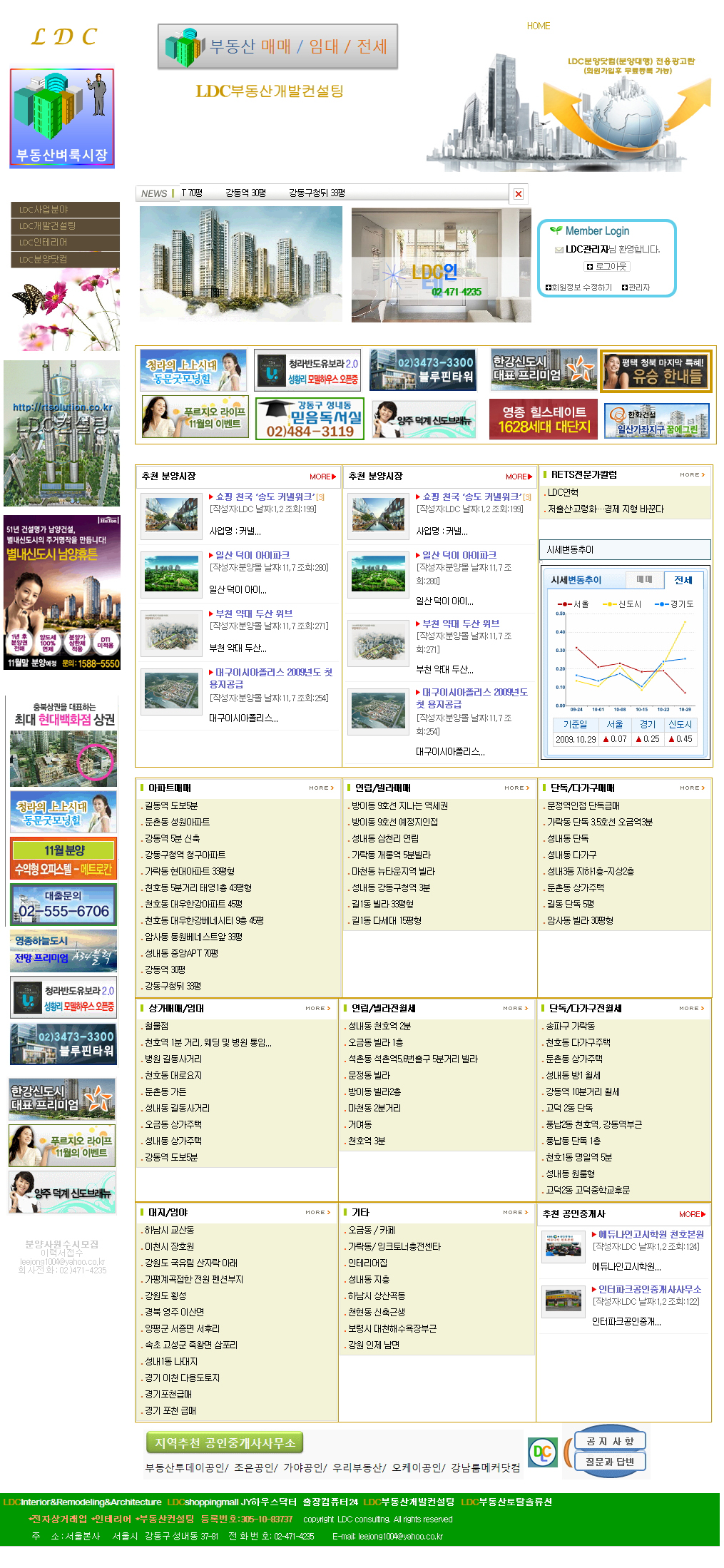The image size is (724, 1568).
Task: Expand 연립/빌라매매 with its MORE link
Action: pos(516,788)
